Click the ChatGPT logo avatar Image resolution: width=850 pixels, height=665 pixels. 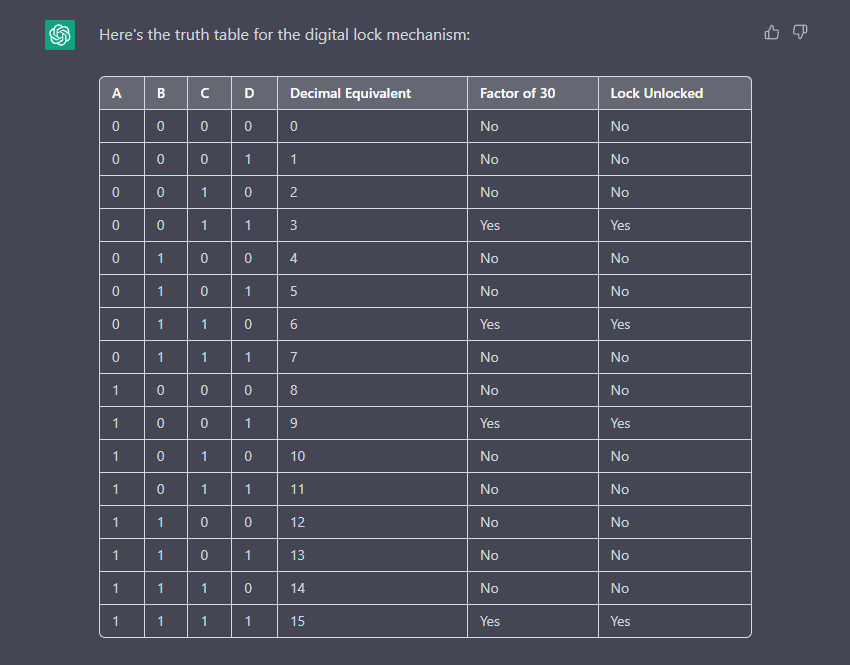pos(60,35)
